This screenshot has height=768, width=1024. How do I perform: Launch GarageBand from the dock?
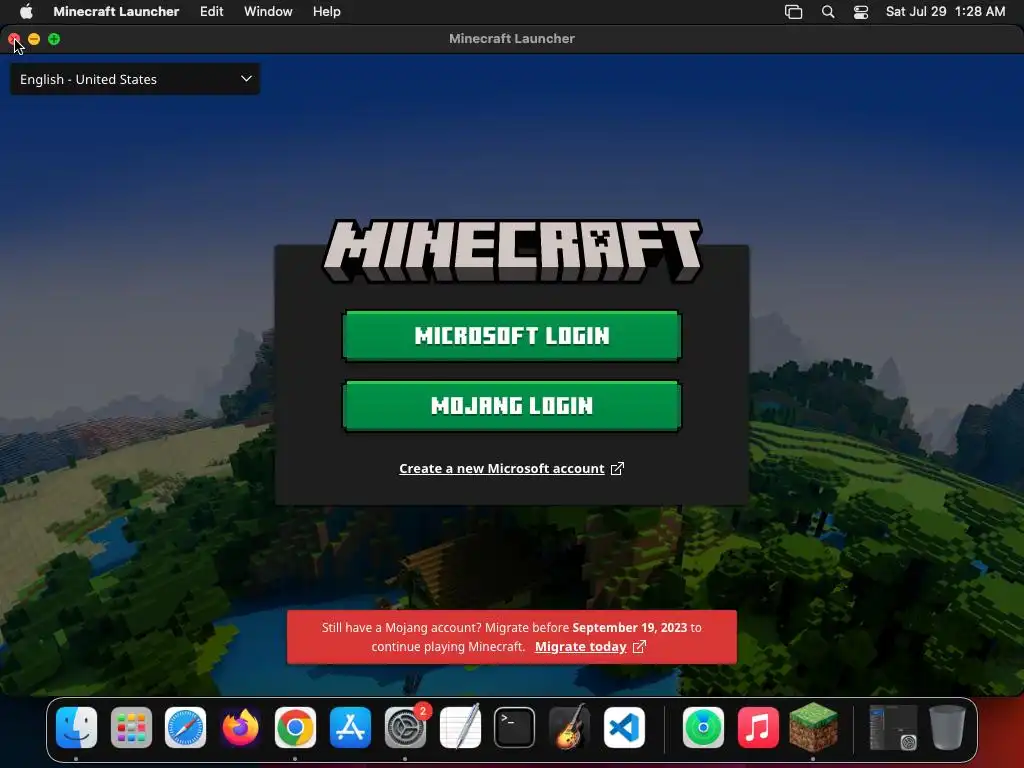(x=569, y=727)
